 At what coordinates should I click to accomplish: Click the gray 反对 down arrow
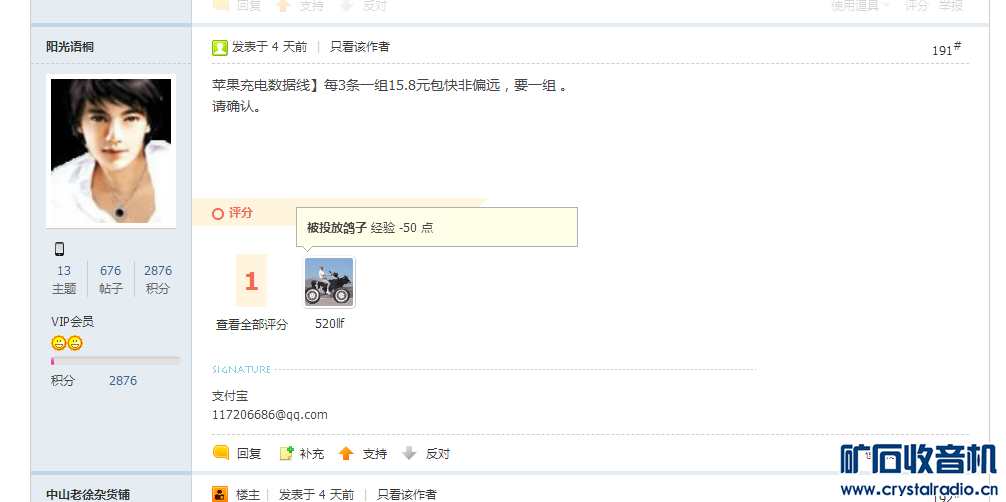(x=409, y=454)
